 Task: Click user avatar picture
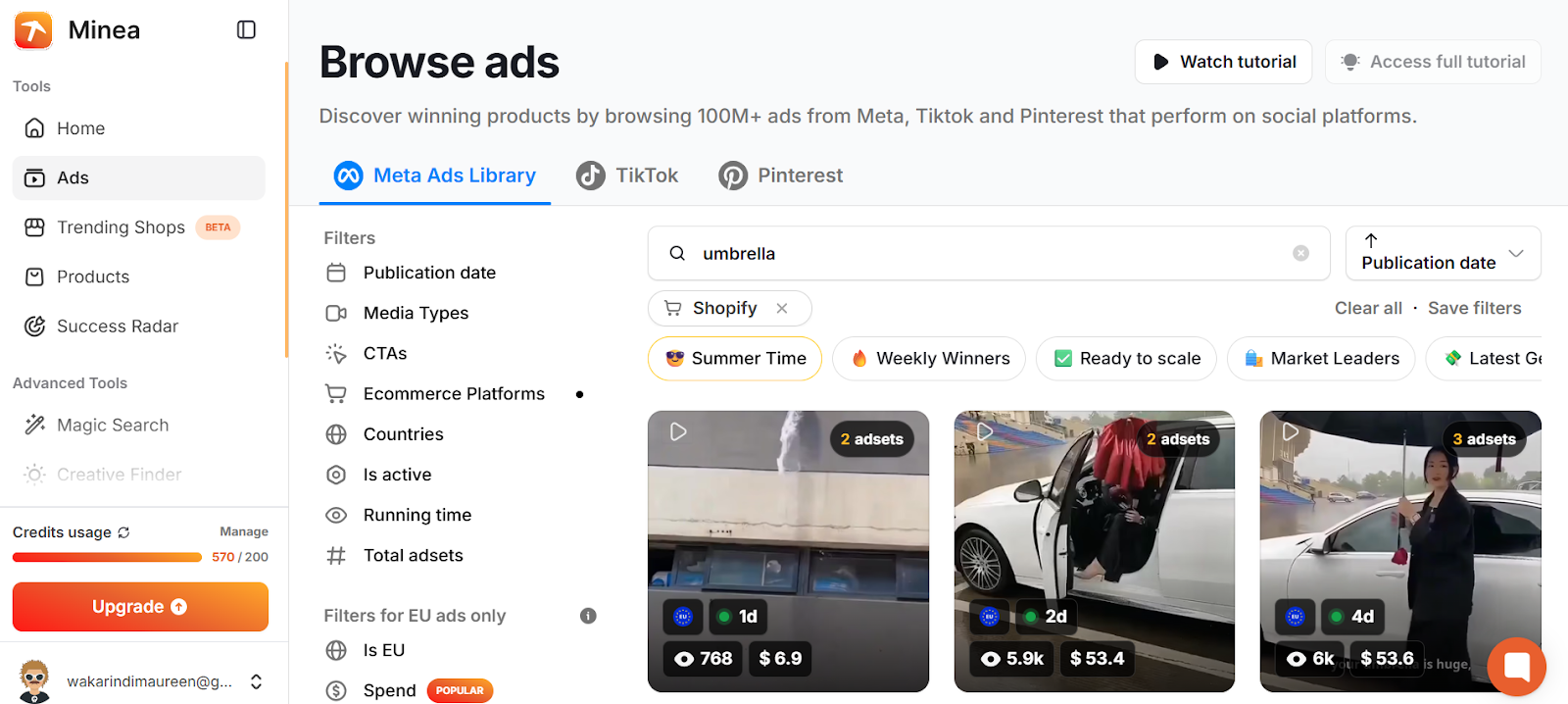[35, 681]
